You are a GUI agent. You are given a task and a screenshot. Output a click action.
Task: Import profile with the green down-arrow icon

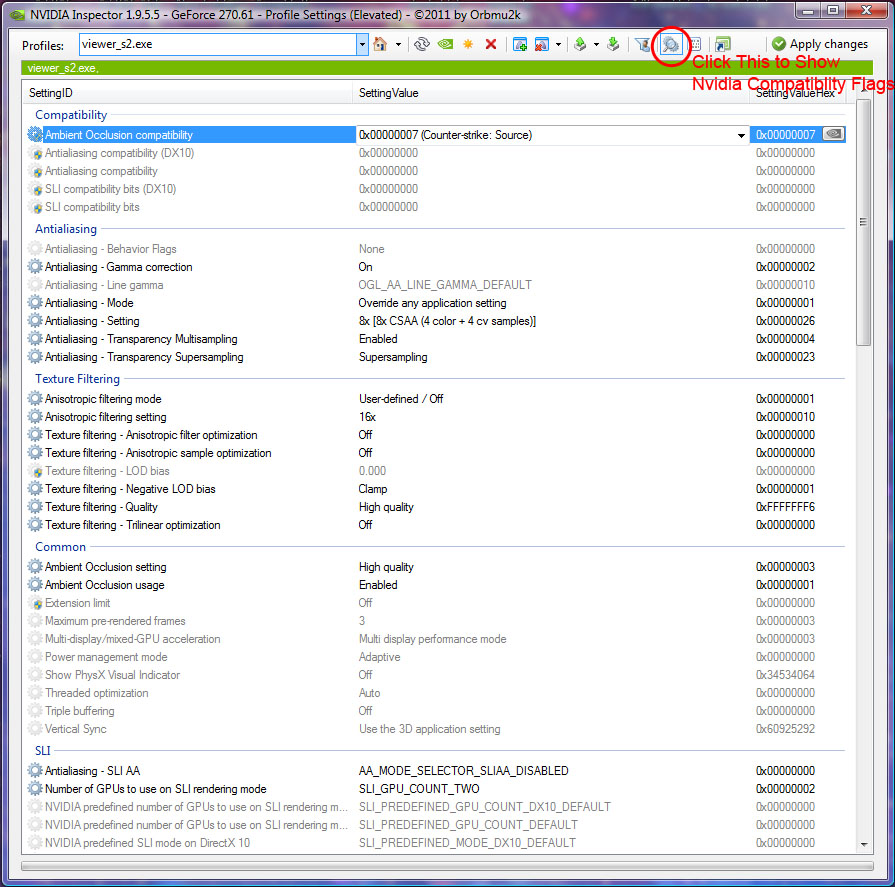pos(613,44)
